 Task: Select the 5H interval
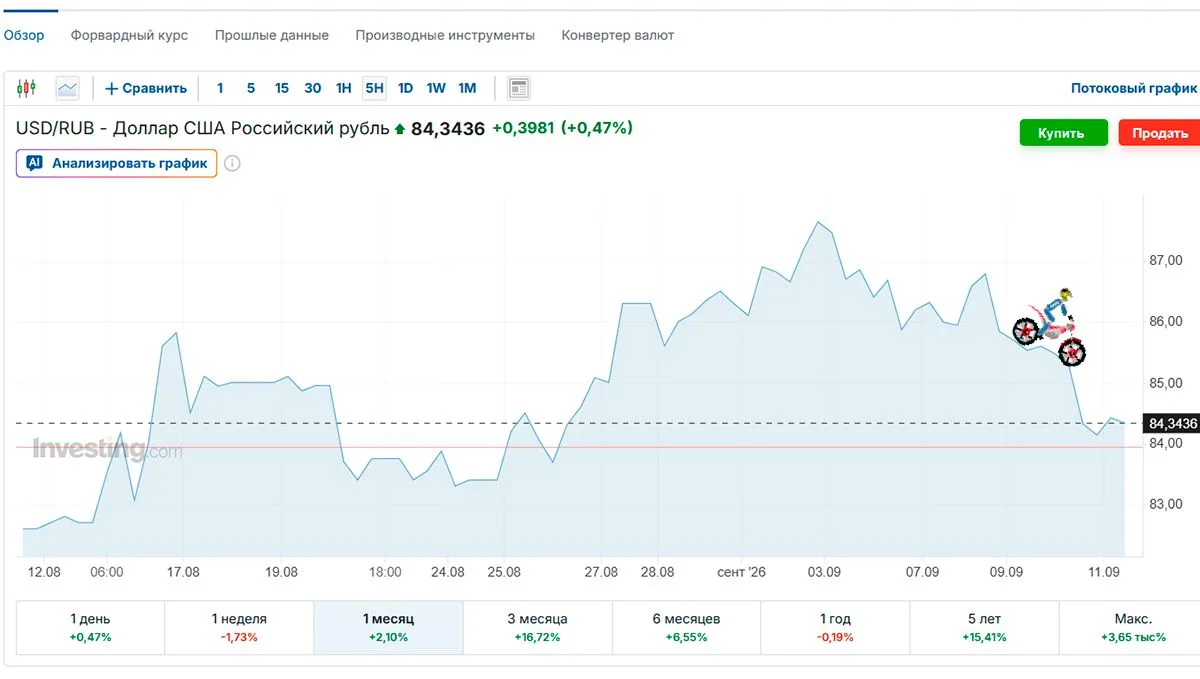pyautogui.click(x=375, y=88)
